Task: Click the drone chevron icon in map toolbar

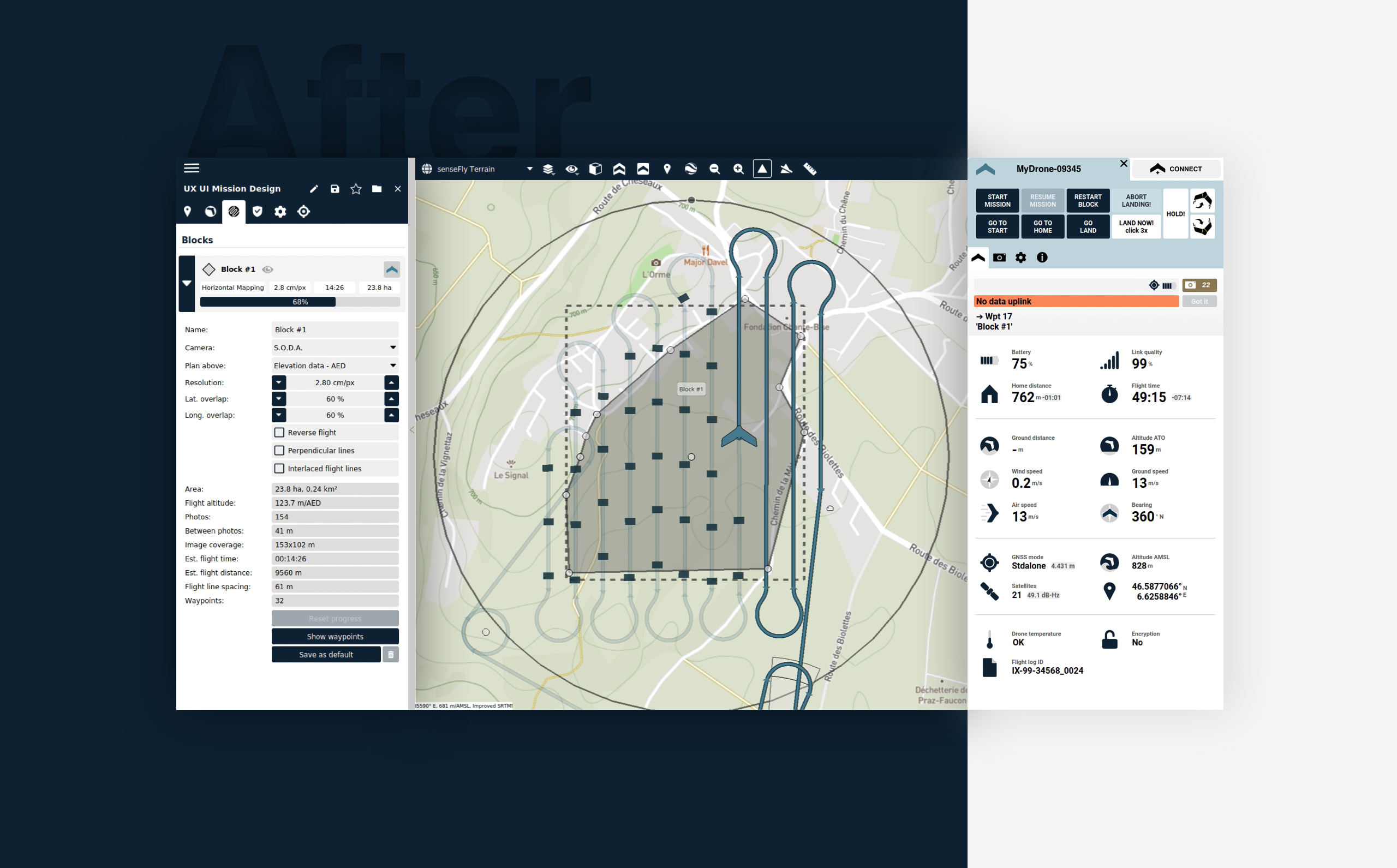Action: (x=619, y=169)
